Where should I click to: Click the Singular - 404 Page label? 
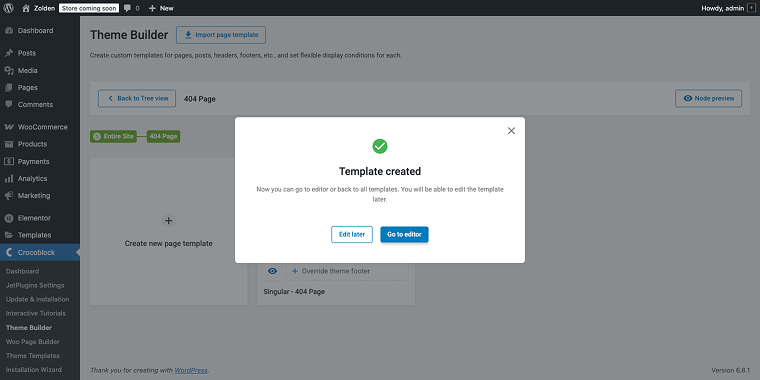pyautogui.click(x=294, y=292)
